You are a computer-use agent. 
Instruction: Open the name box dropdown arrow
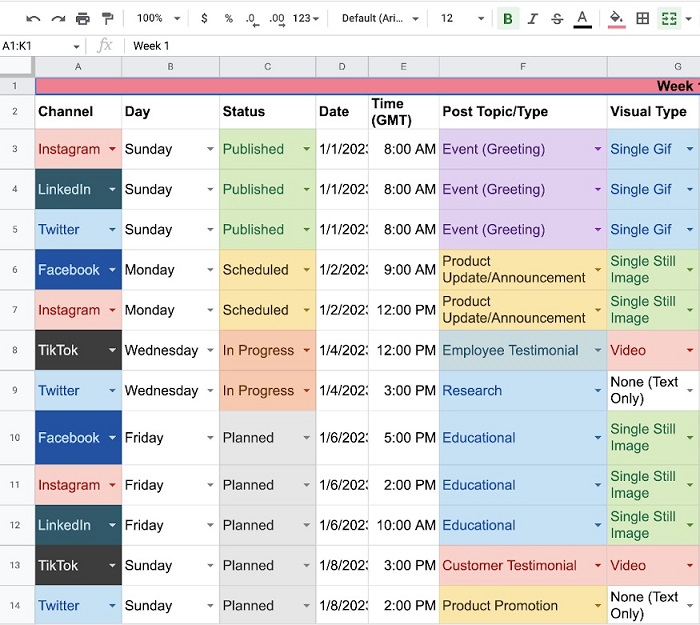pyautogui.click(x=76, y=46)
